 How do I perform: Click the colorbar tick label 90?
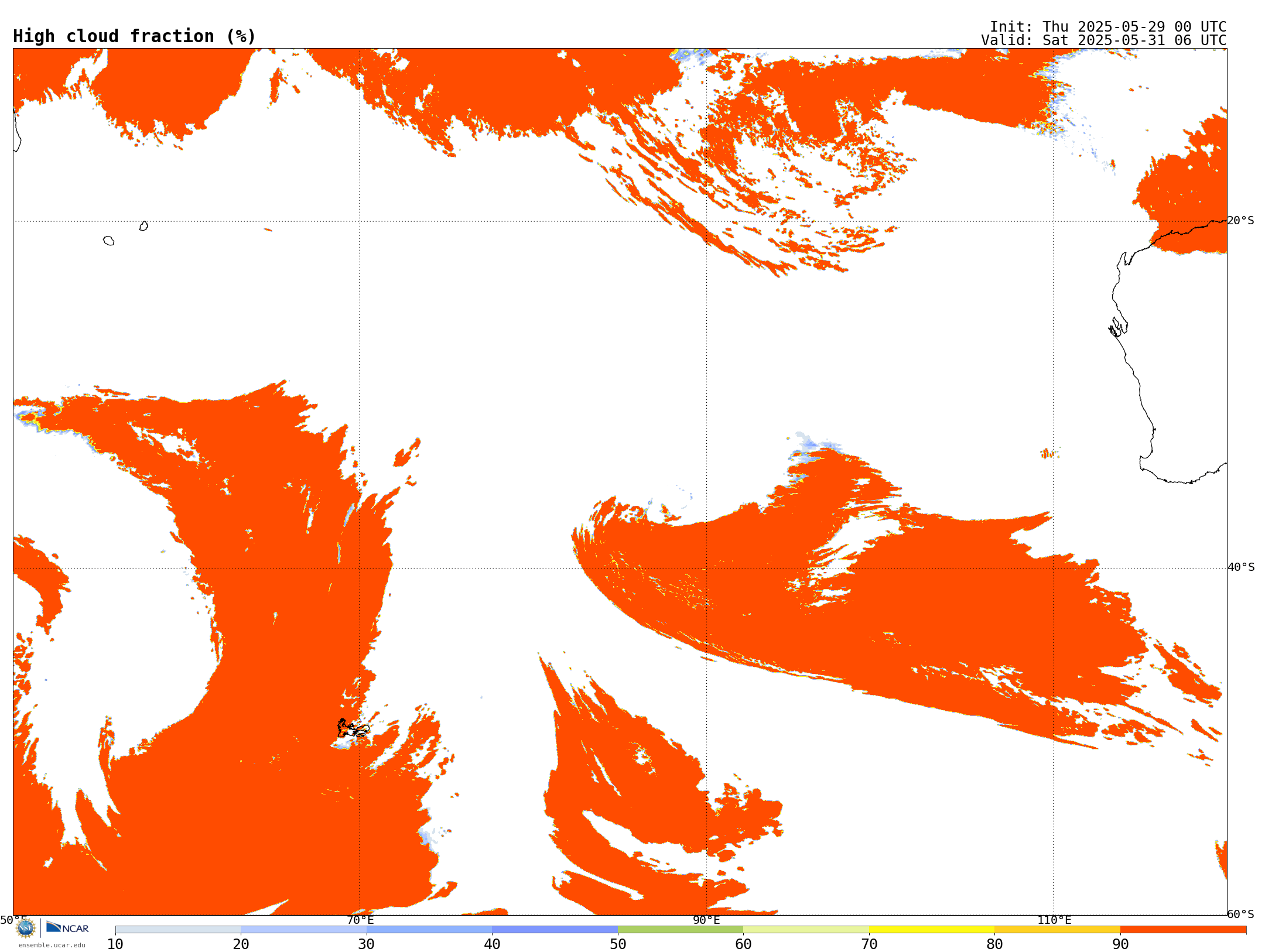[x=1120, y=944]
